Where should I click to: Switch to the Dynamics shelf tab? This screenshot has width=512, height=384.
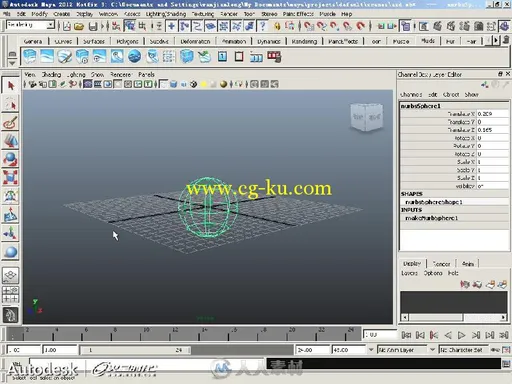268,41
